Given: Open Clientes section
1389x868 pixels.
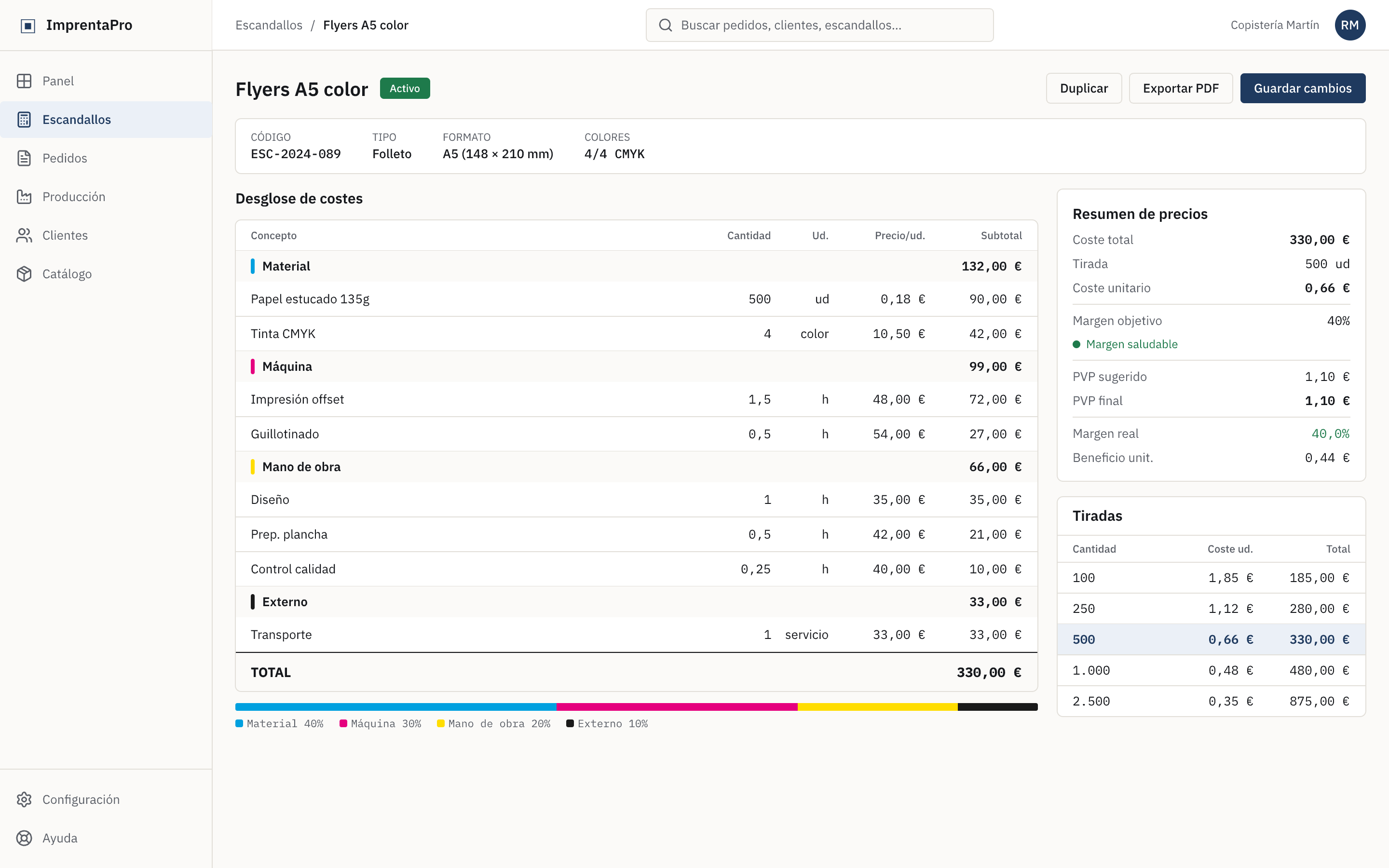Looking at the screenshot, I should [x=106, y=235].
